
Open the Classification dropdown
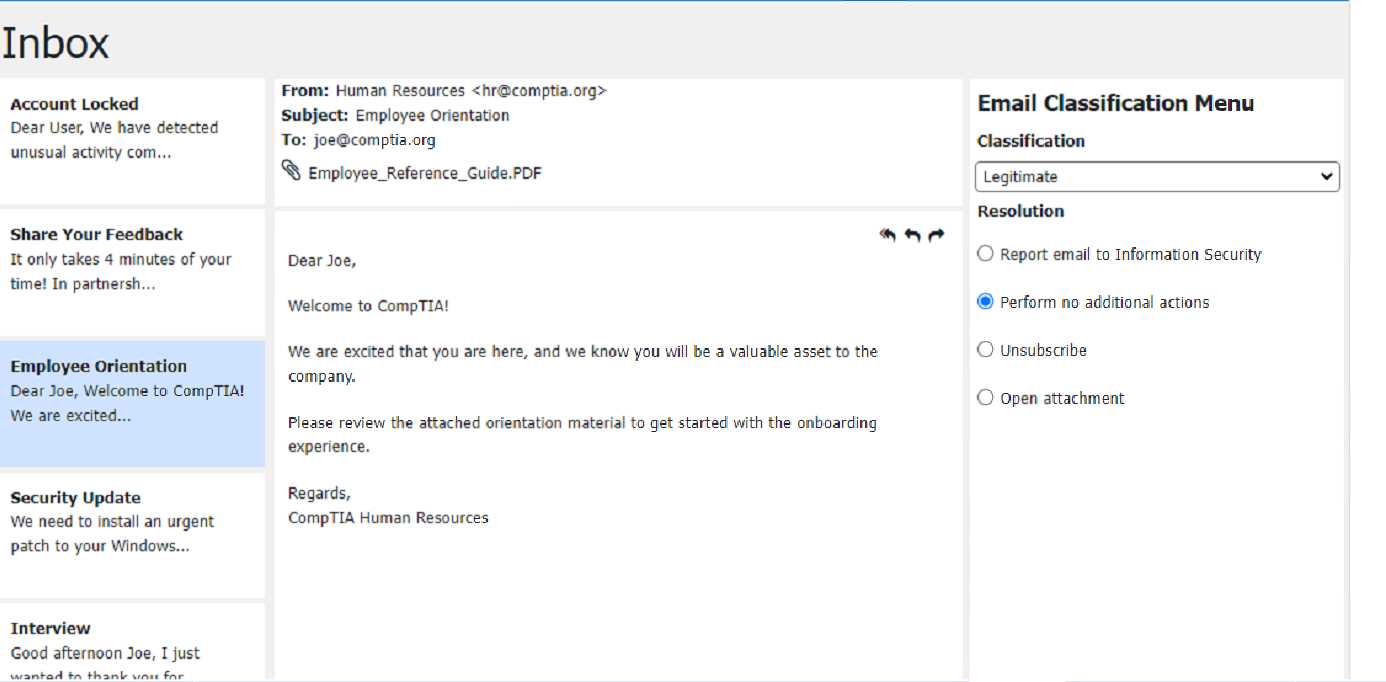point(1156,177)
